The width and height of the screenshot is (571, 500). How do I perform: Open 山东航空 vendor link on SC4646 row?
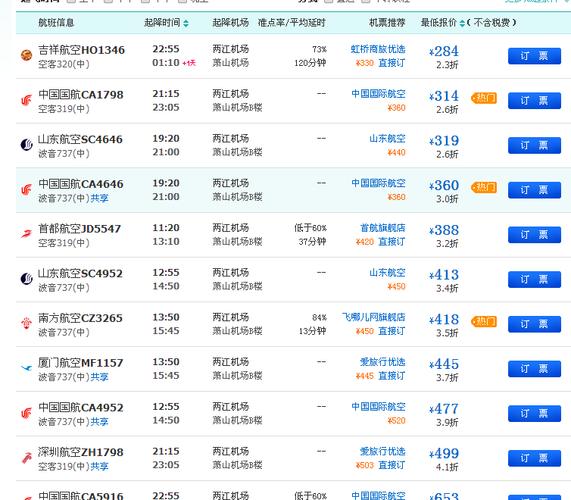click(x=387, y=139)
